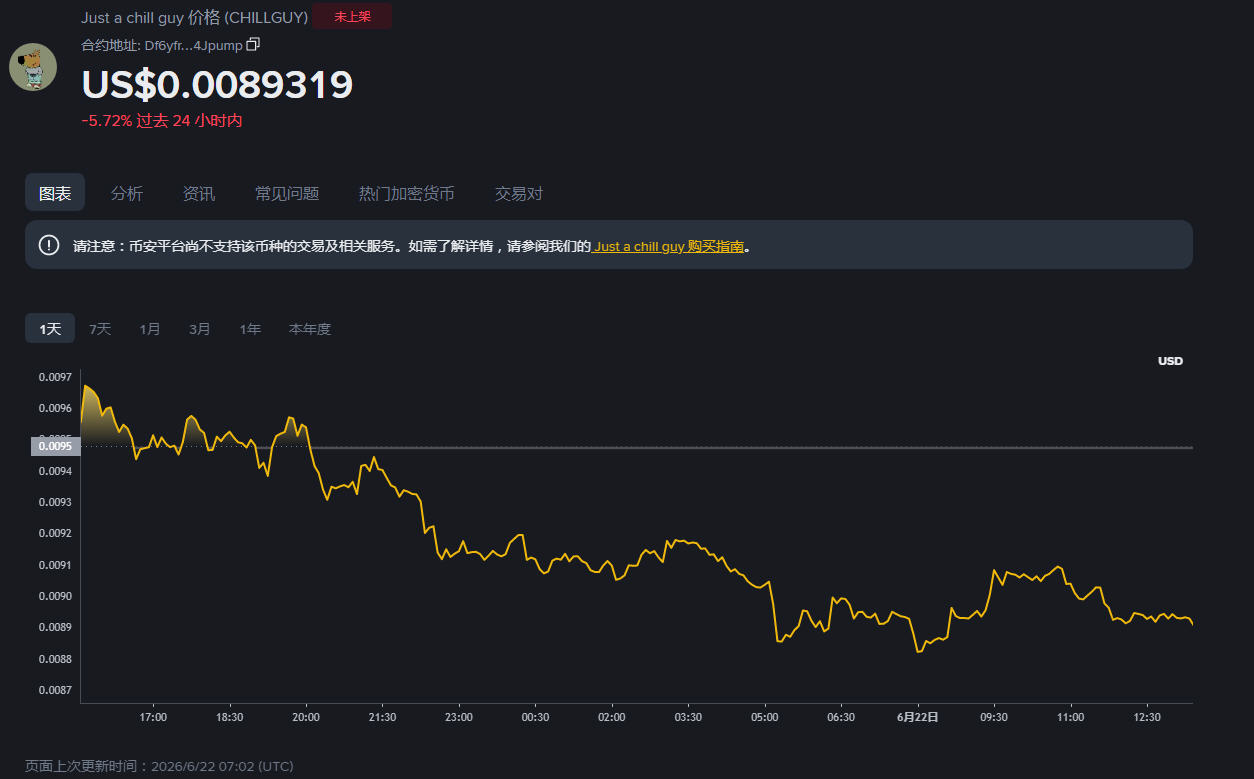Select the 本年度 chart range
The width and height of the screenshot is (1254, 779).
point(310,328)
